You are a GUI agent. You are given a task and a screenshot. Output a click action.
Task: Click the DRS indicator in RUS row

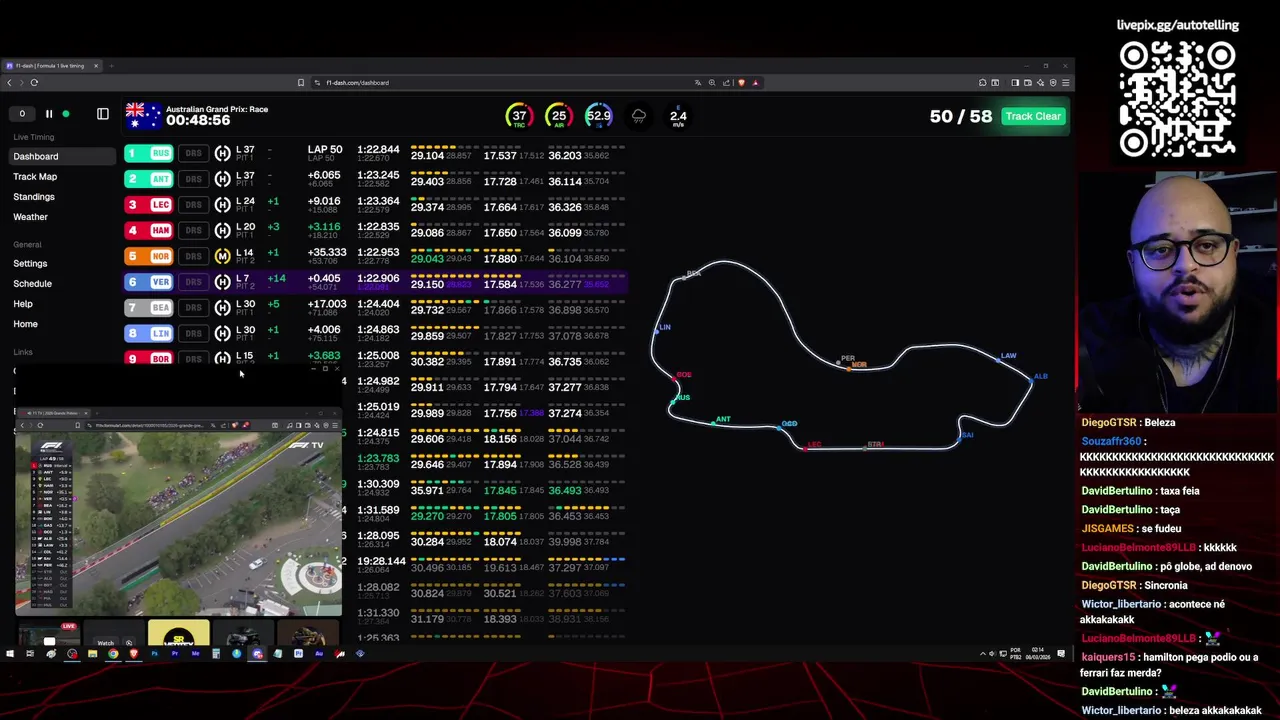point(193,153)
